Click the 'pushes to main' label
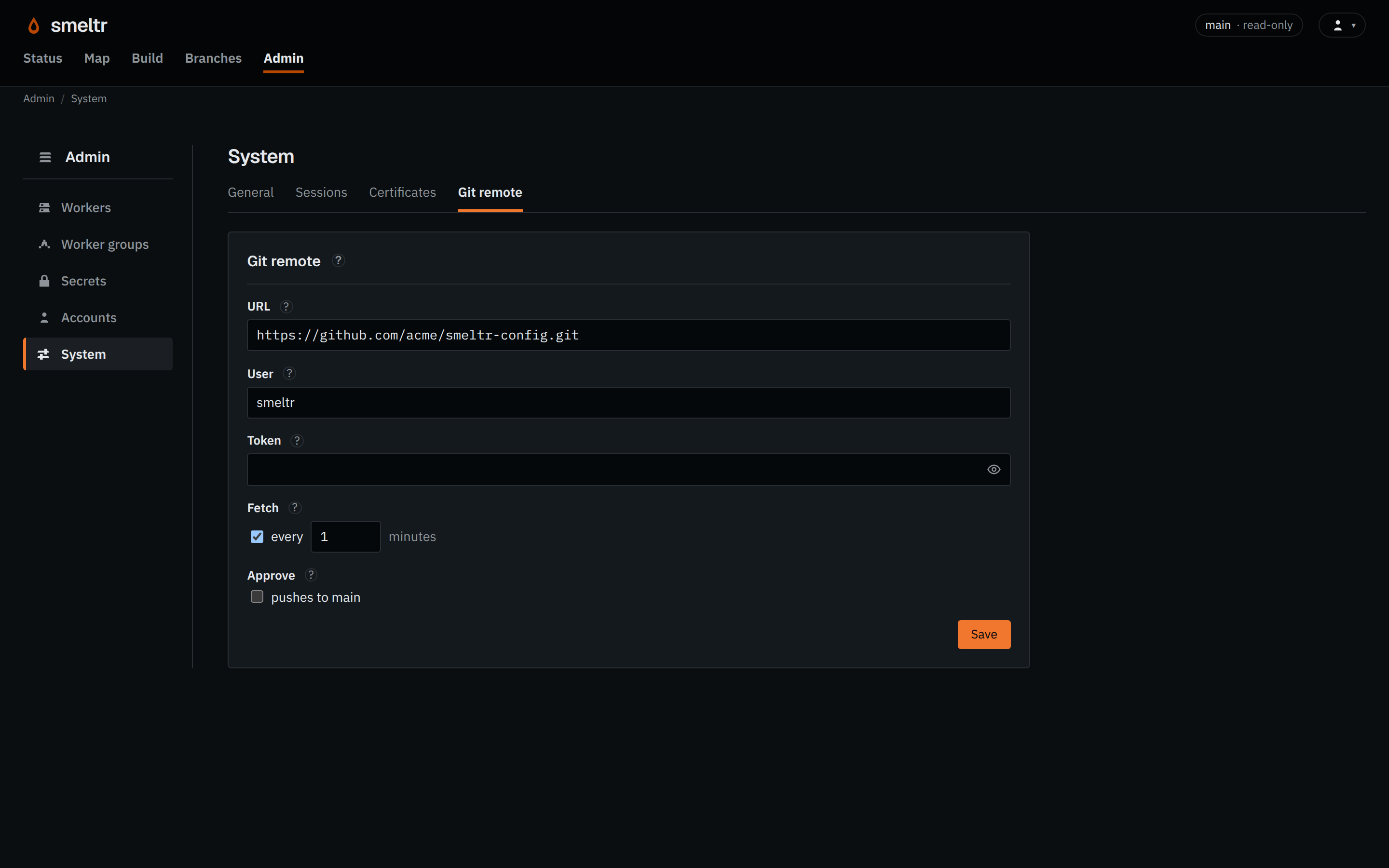This screenshot has height=868, width=1389. pos(316,597)
